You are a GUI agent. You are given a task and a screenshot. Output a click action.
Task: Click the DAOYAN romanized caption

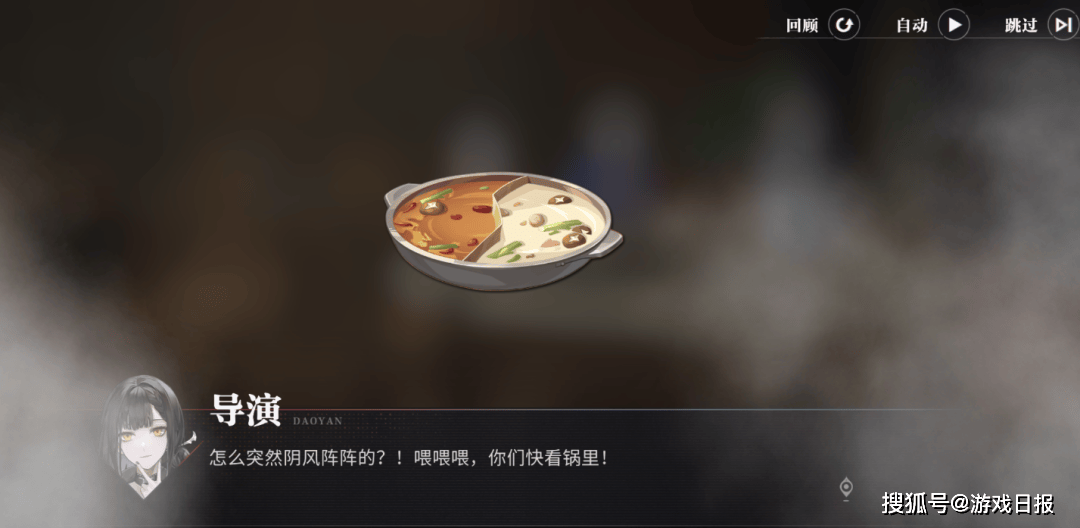click(318, 421)
